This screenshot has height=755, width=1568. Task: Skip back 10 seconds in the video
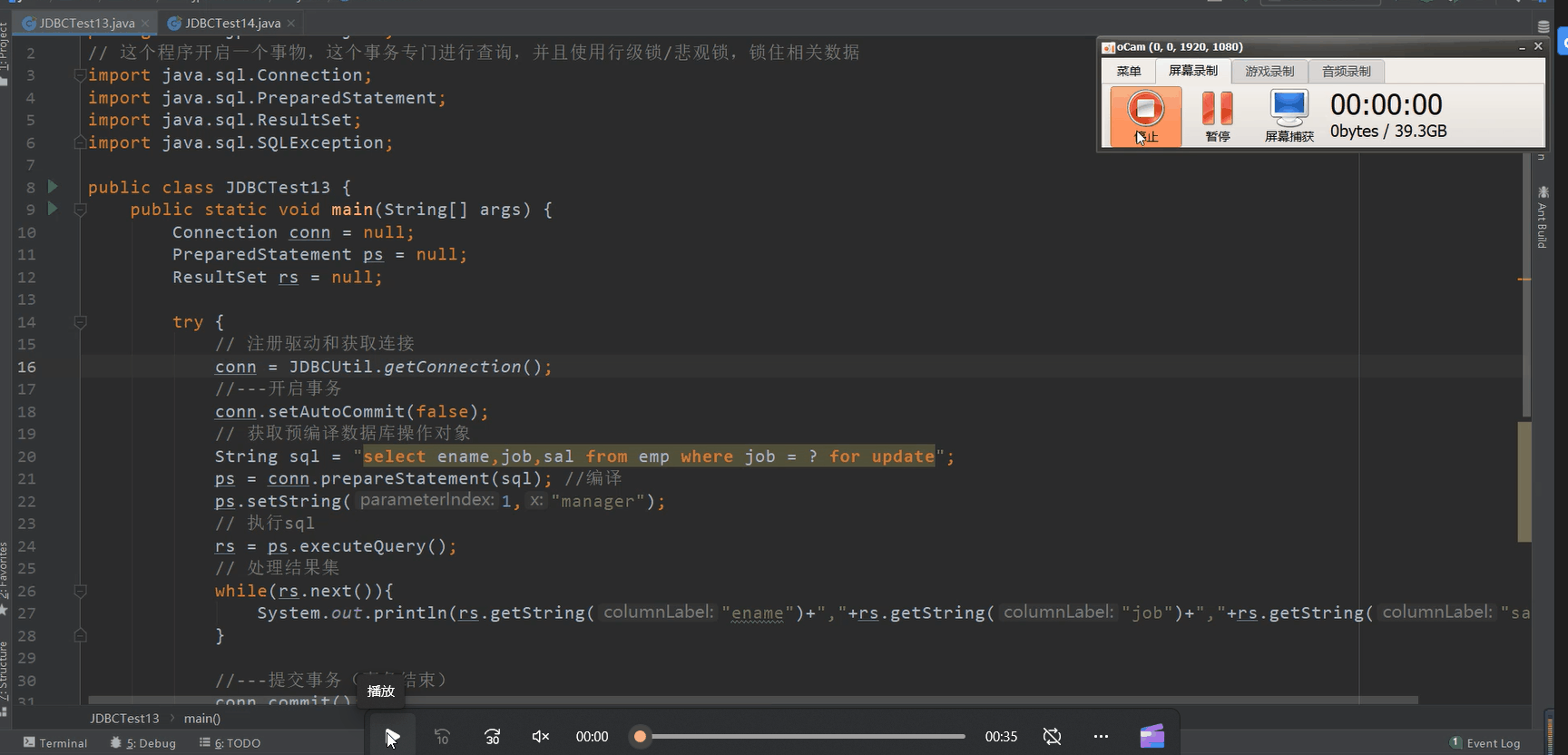(x=442, y=736)
